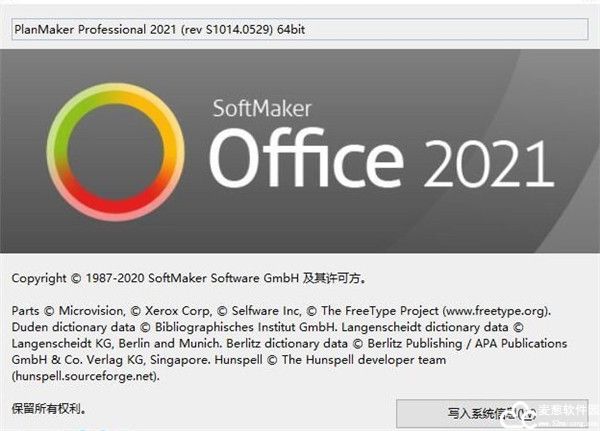This screenshot has width=600, height=431.
Task: Click the 保留所有权利 text
Action: 49,408
